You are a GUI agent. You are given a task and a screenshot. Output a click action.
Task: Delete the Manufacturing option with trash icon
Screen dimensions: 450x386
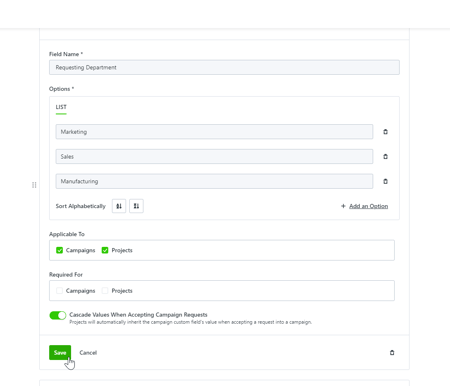tap(385, 181)
